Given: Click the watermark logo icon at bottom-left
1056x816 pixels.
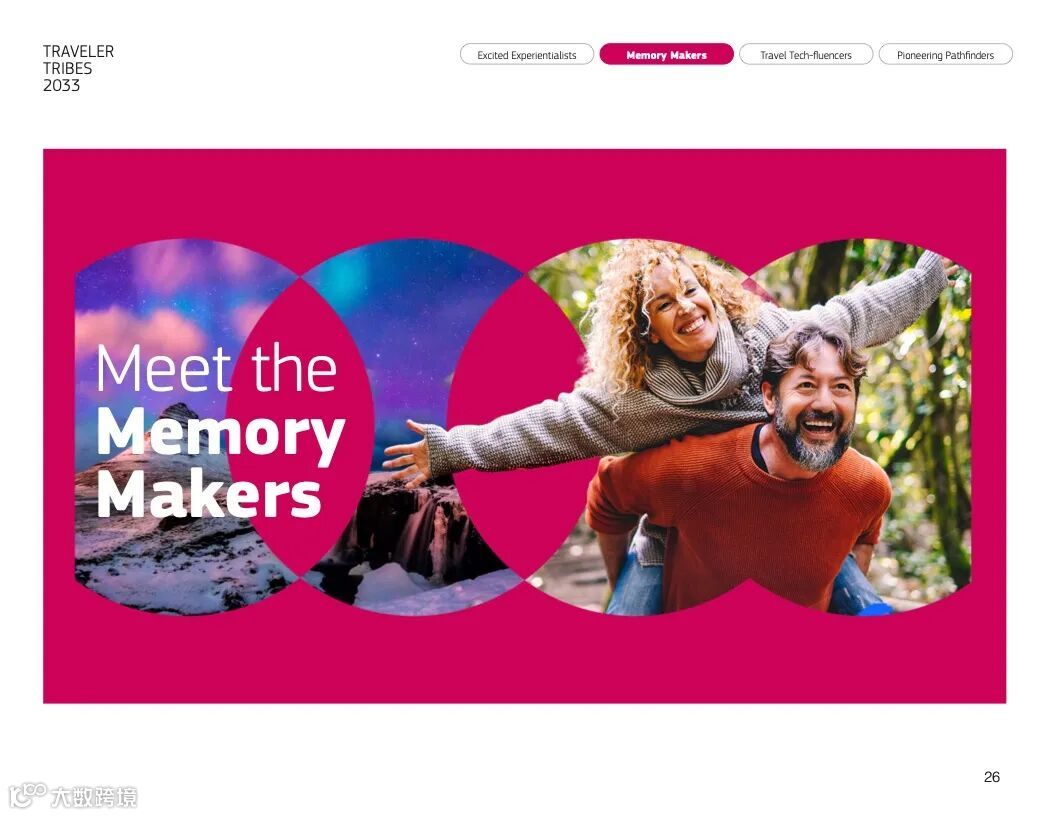Looking at the screenshot, I should [28, 795].
